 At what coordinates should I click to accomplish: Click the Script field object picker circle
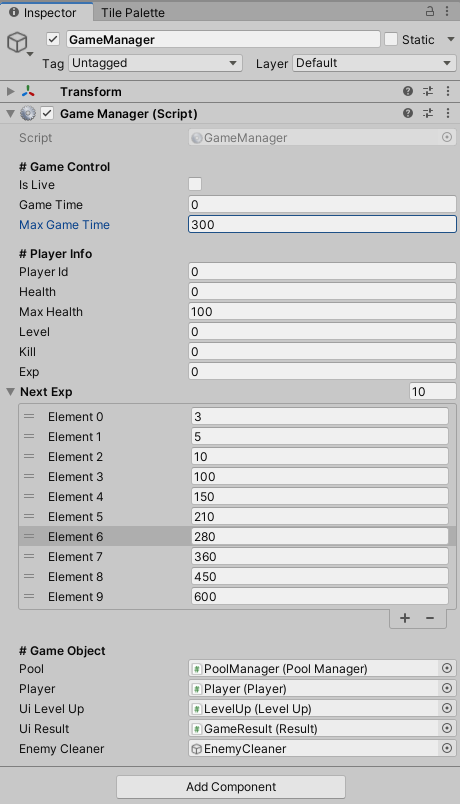pyautogui.click(x=447, y=137)
